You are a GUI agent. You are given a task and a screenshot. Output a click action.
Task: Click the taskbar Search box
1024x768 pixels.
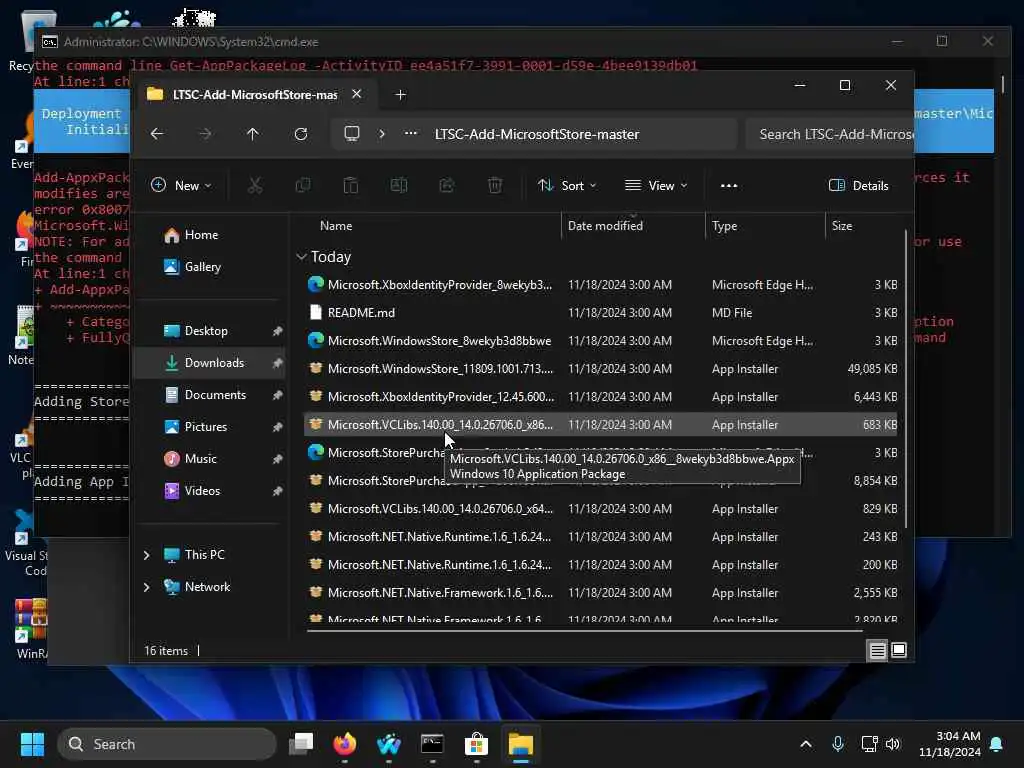pyautogui.click(x=167, y=744)
